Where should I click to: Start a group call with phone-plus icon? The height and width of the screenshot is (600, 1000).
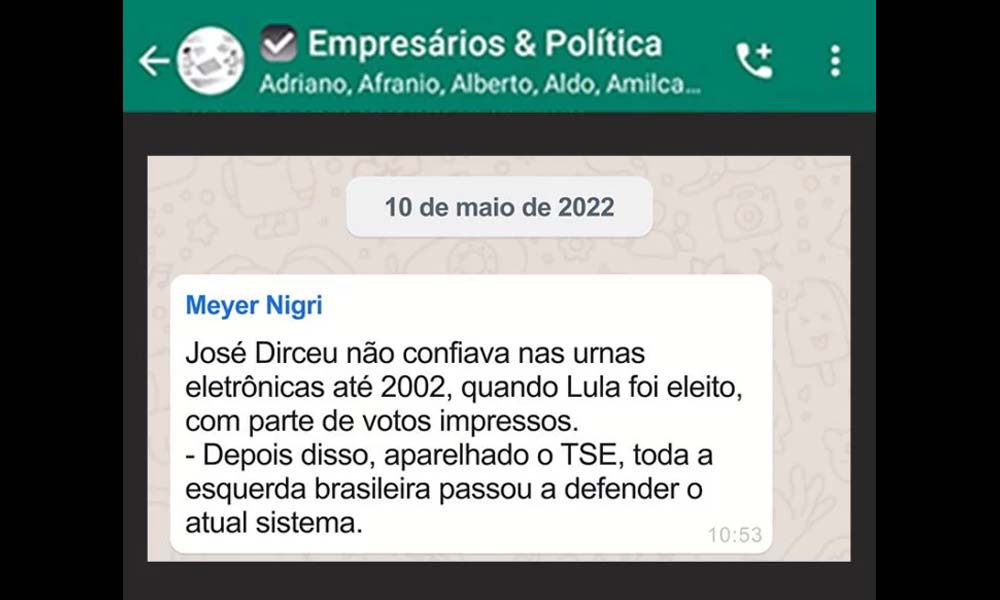[x=754, y=61]
